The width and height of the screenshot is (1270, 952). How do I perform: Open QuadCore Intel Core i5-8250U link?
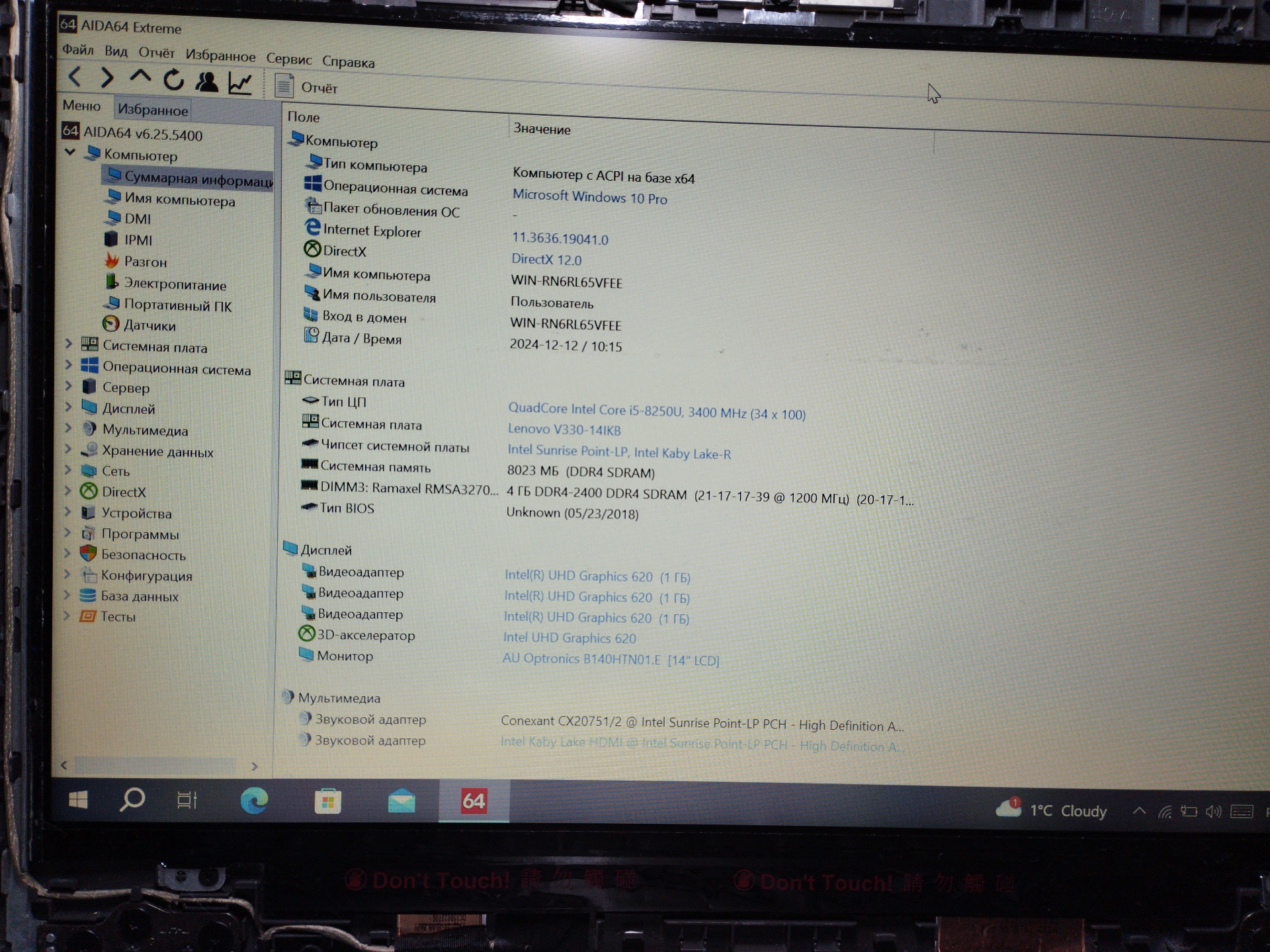[x=656, y=411]
